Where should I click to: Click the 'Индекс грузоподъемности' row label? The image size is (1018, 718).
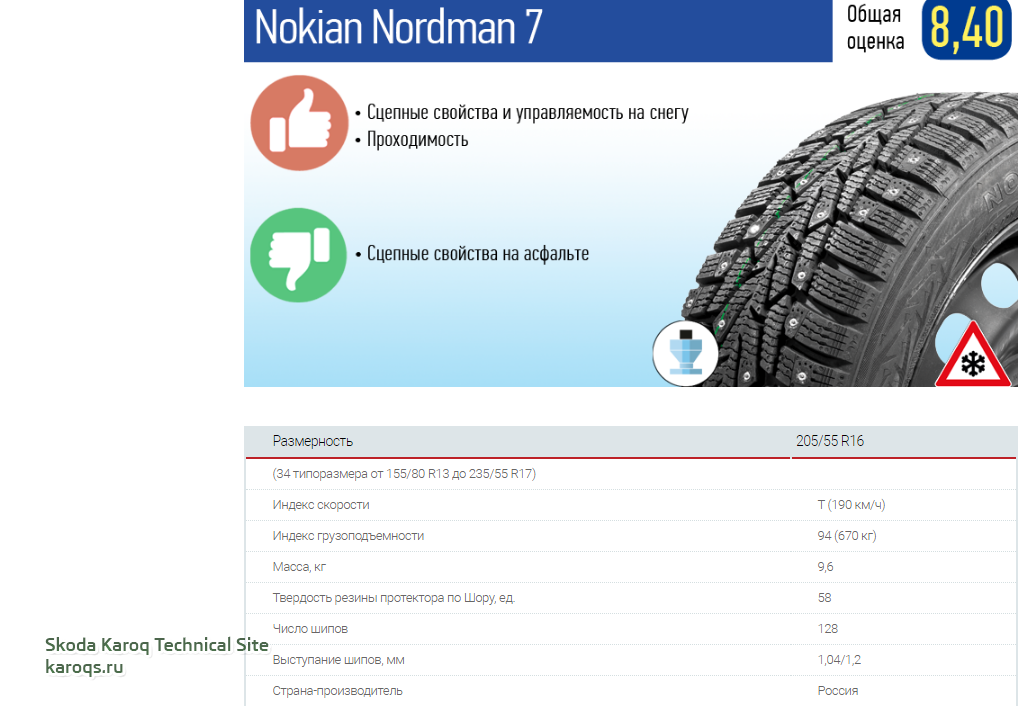coord(348,536)
